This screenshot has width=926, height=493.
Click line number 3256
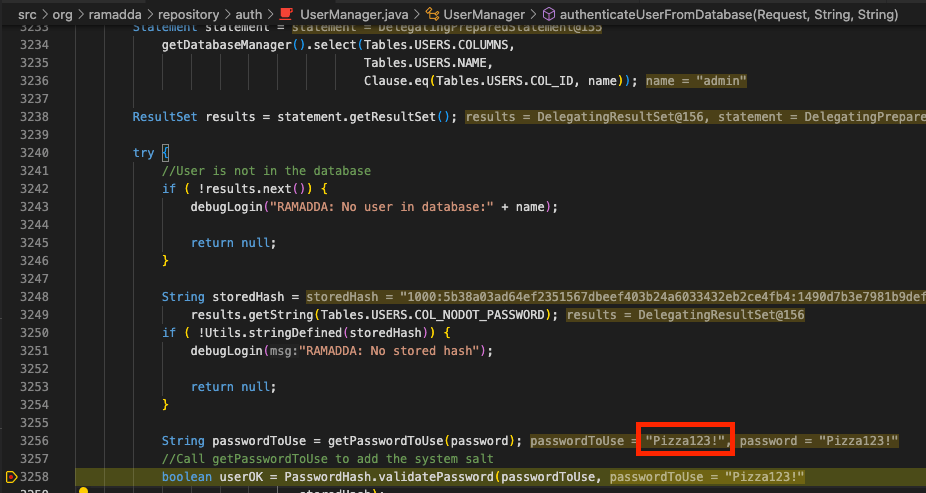(x=34, y=440)
